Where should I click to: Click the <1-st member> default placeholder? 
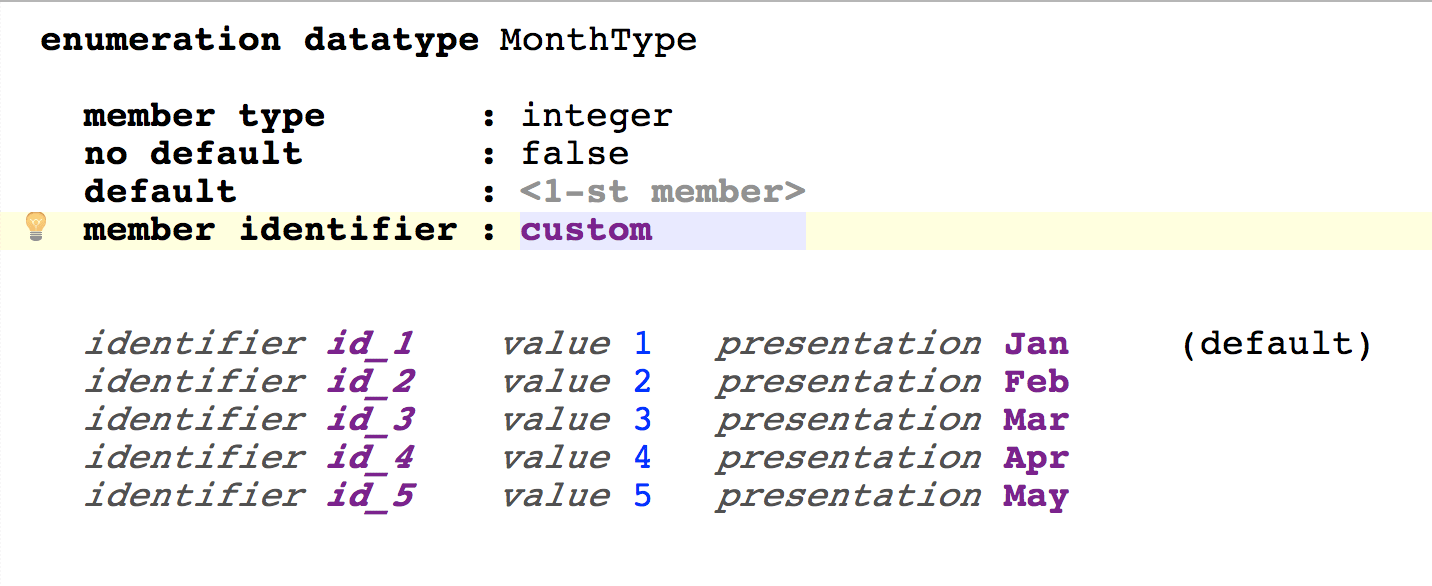(x=663, y=192)
